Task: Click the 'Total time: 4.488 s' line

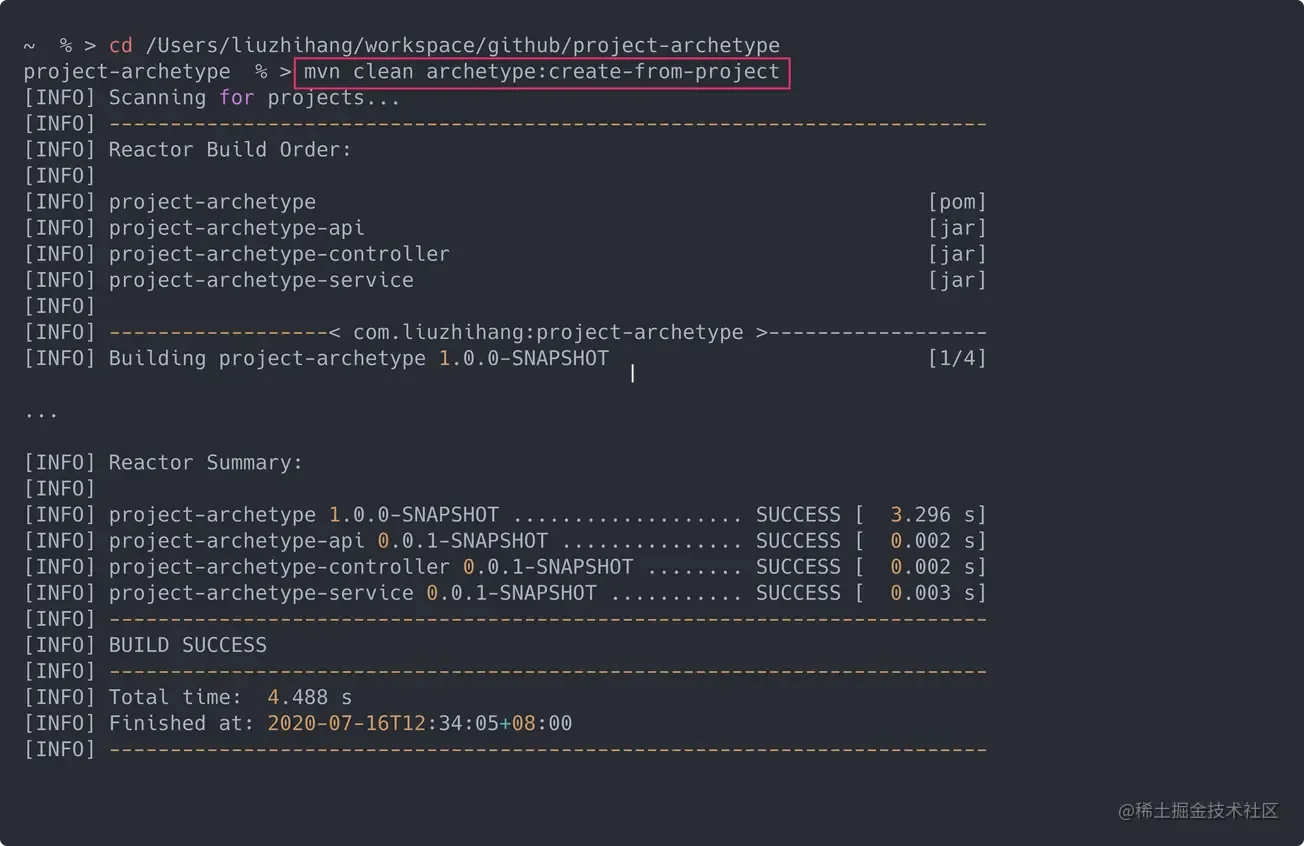Action: pos(230,697)
